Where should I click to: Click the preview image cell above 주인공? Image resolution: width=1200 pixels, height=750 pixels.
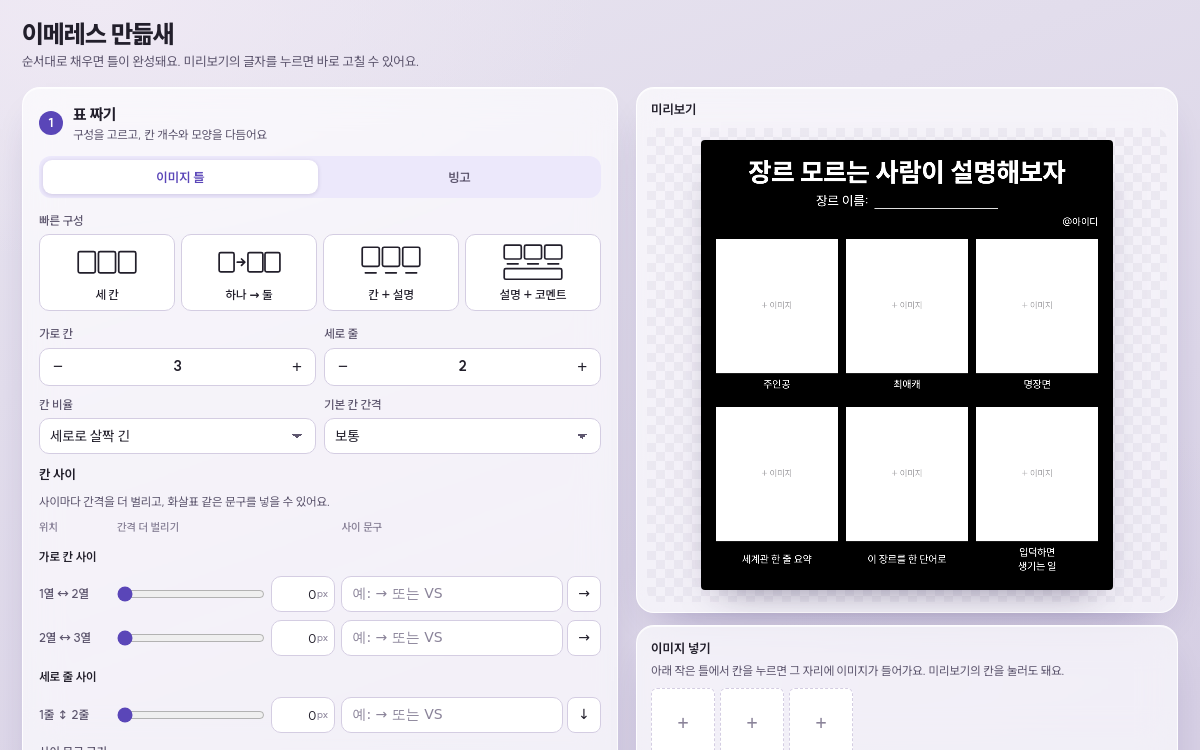click(777, 306)
